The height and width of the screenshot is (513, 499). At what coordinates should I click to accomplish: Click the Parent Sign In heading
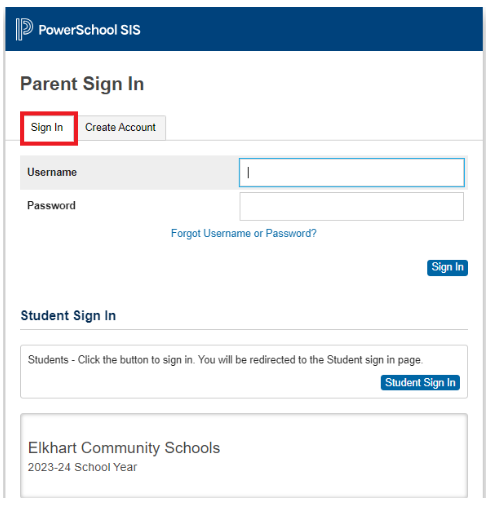(82, 84)
